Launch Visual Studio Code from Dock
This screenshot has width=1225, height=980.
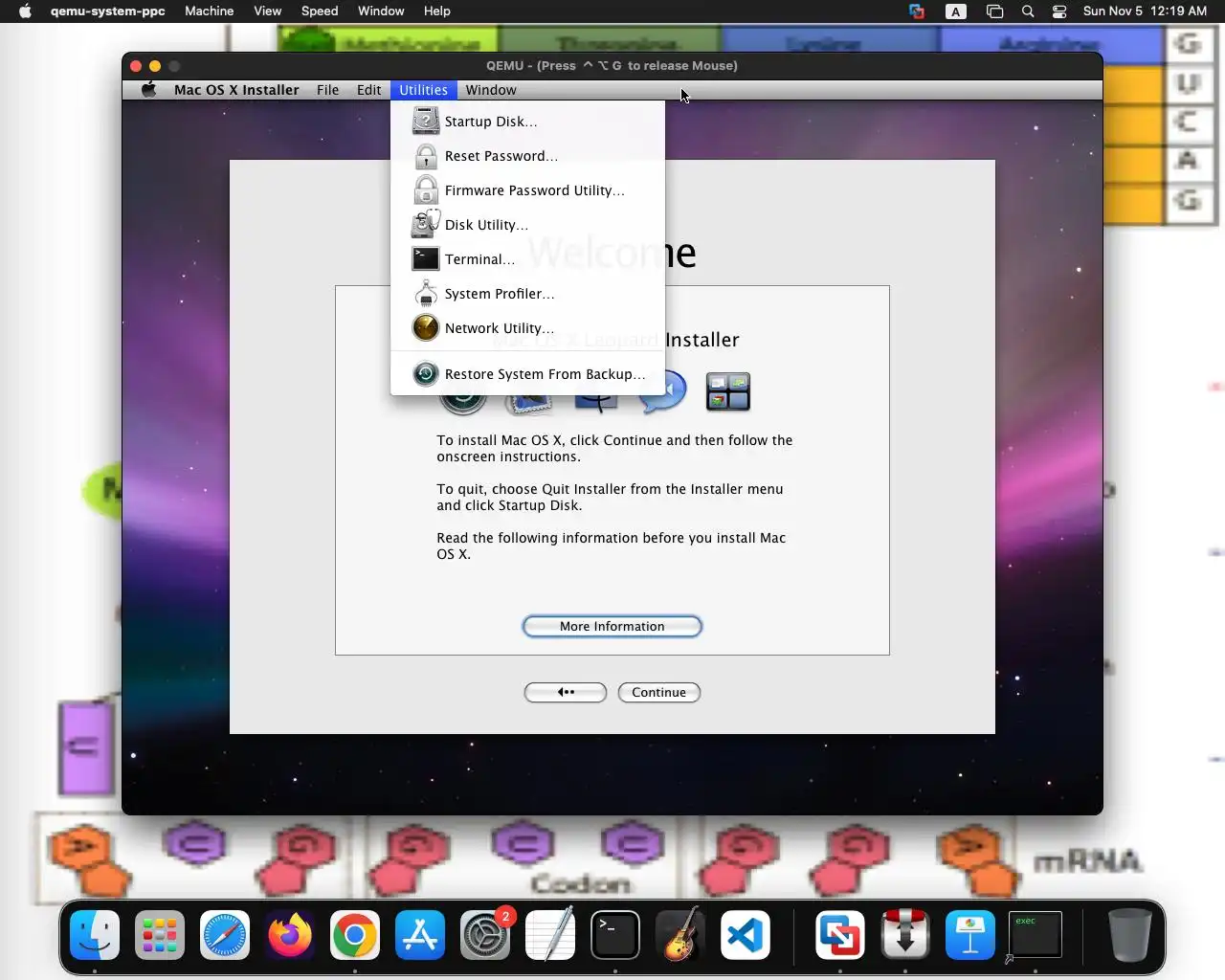click(746, 935)
